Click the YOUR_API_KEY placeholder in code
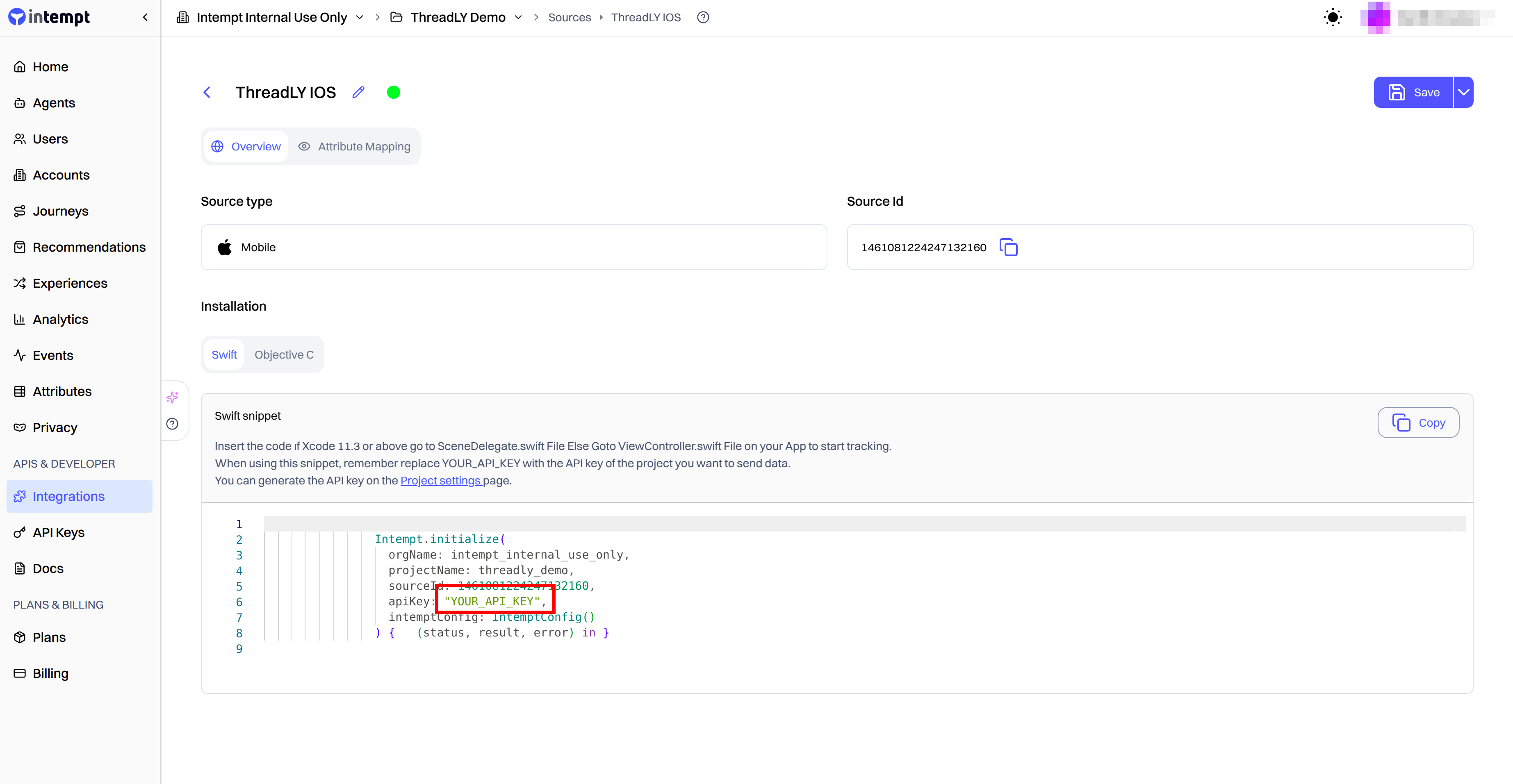1513x784 pixels. (492, 601)
